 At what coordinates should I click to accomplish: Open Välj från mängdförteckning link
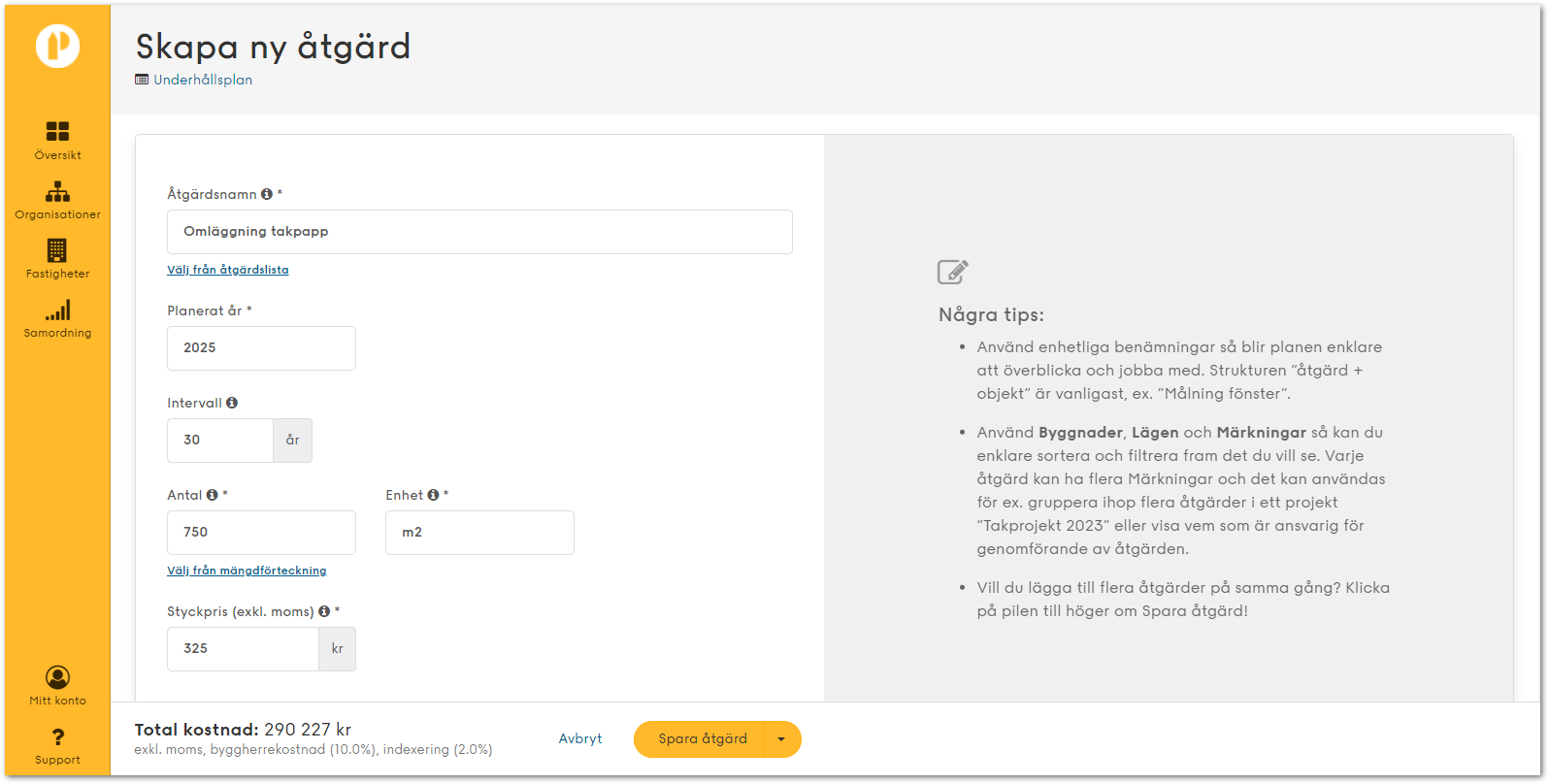247,571
